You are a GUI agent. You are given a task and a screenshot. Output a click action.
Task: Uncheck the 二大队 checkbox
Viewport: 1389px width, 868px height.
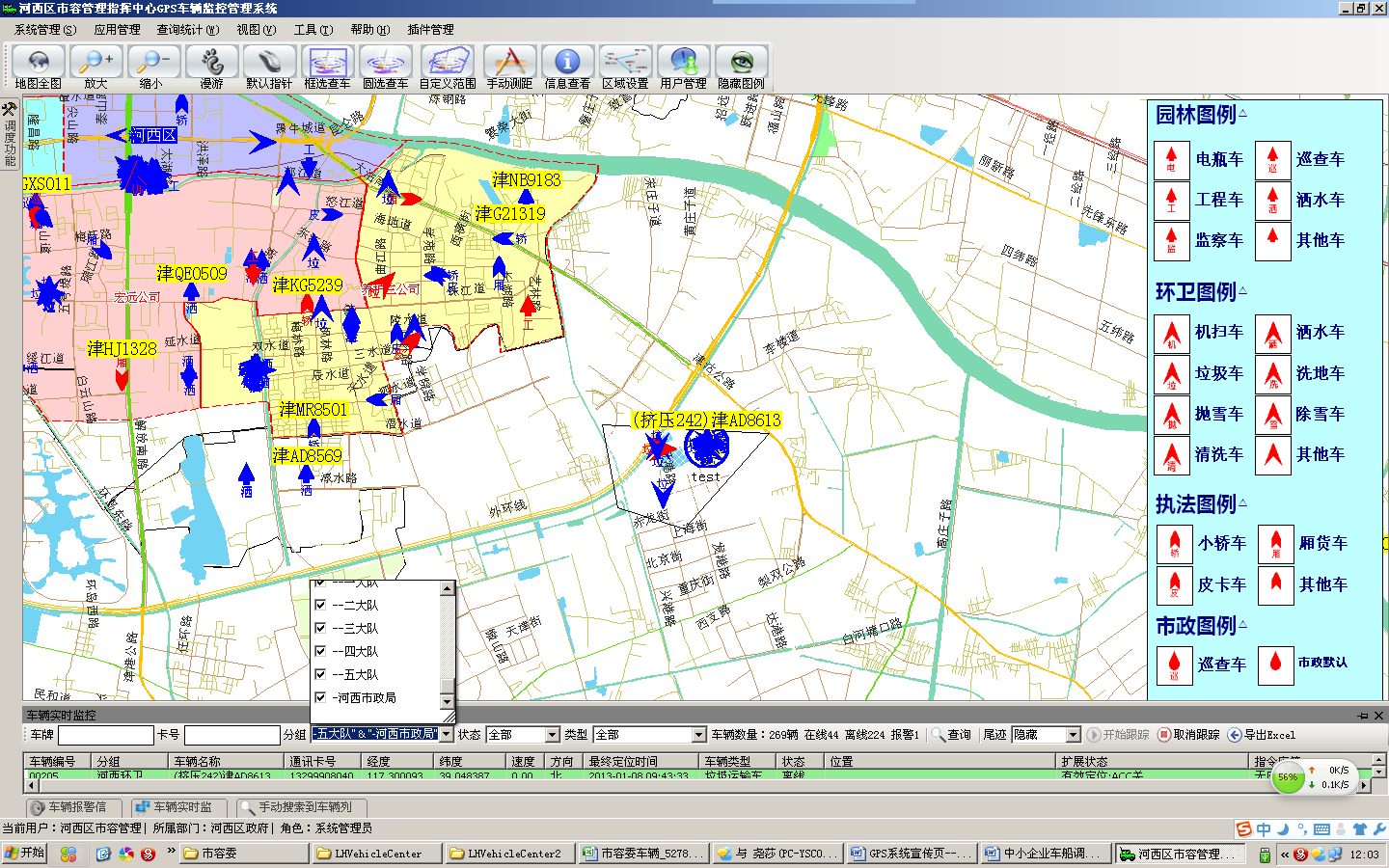pyautogui.click(x=320, y=606)
